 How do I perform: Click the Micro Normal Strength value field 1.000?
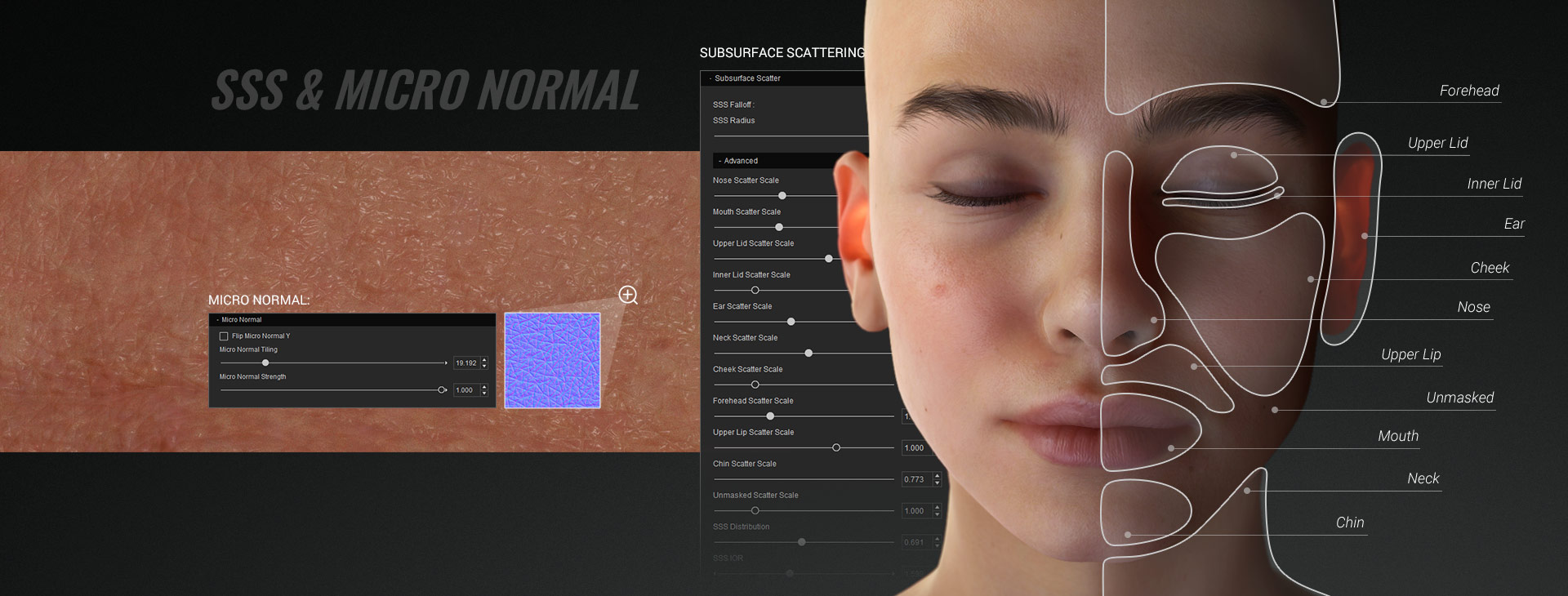465,390
